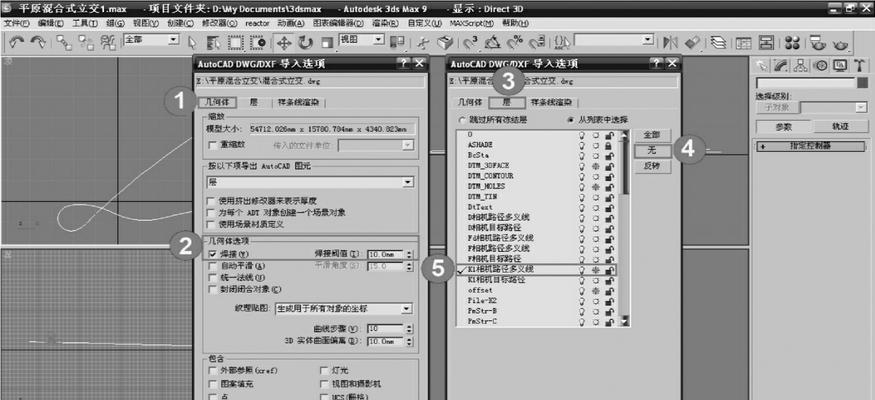Activate the Select and Rotate tool
The height and width of the screenshot is (400, 875).
pos(305,43)
